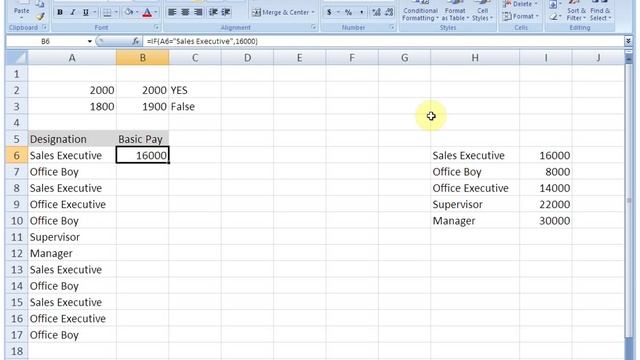The width and height of the screenshot is (640, 360).
Task: Select the row 6 header
Action: 16,156
